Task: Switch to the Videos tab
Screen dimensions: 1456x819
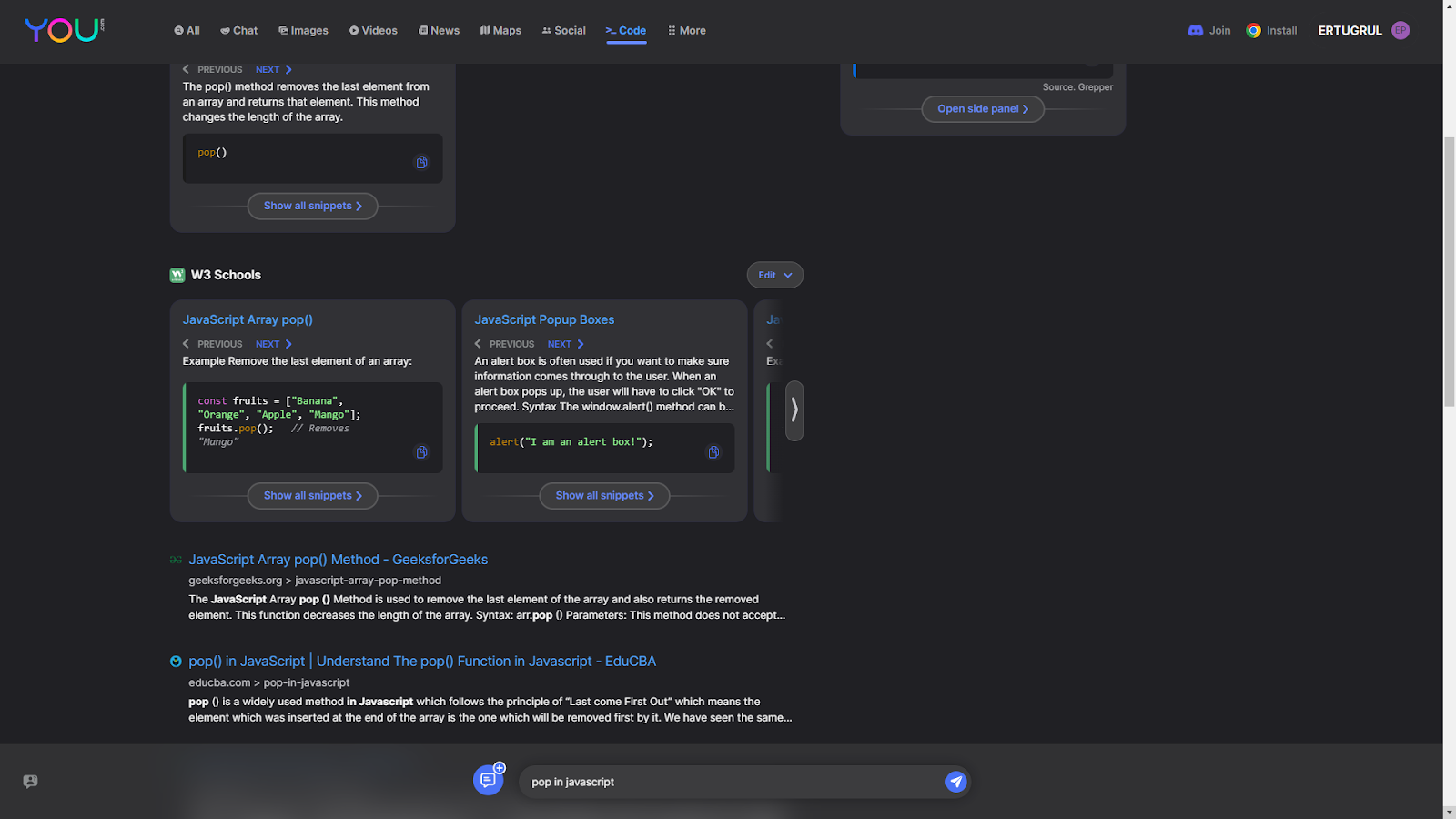Action: (x=373, y=30)
